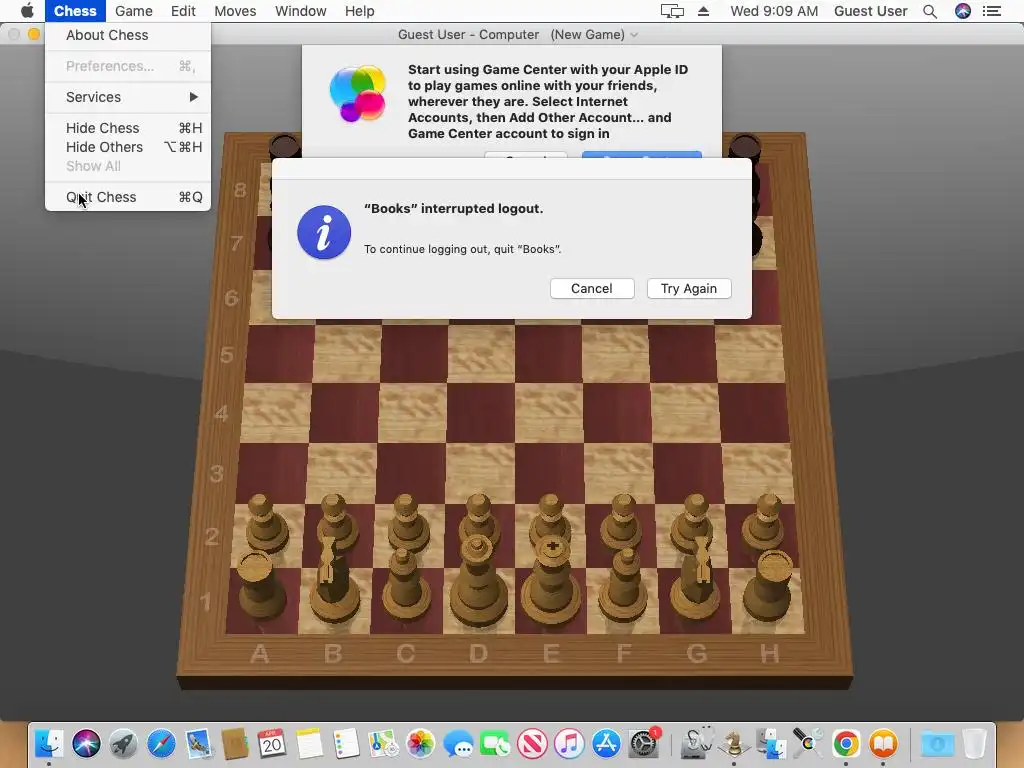The width and height of the screenshot is (1024, 768).
Task: Expand title dropdown chevron beside (New Game)
Action: click(x=633, y=35)
